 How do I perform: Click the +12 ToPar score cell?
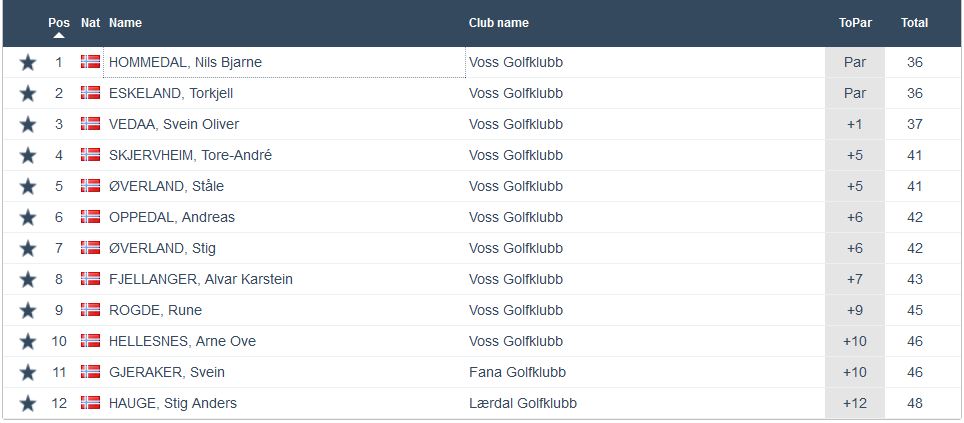pos(854,403)
